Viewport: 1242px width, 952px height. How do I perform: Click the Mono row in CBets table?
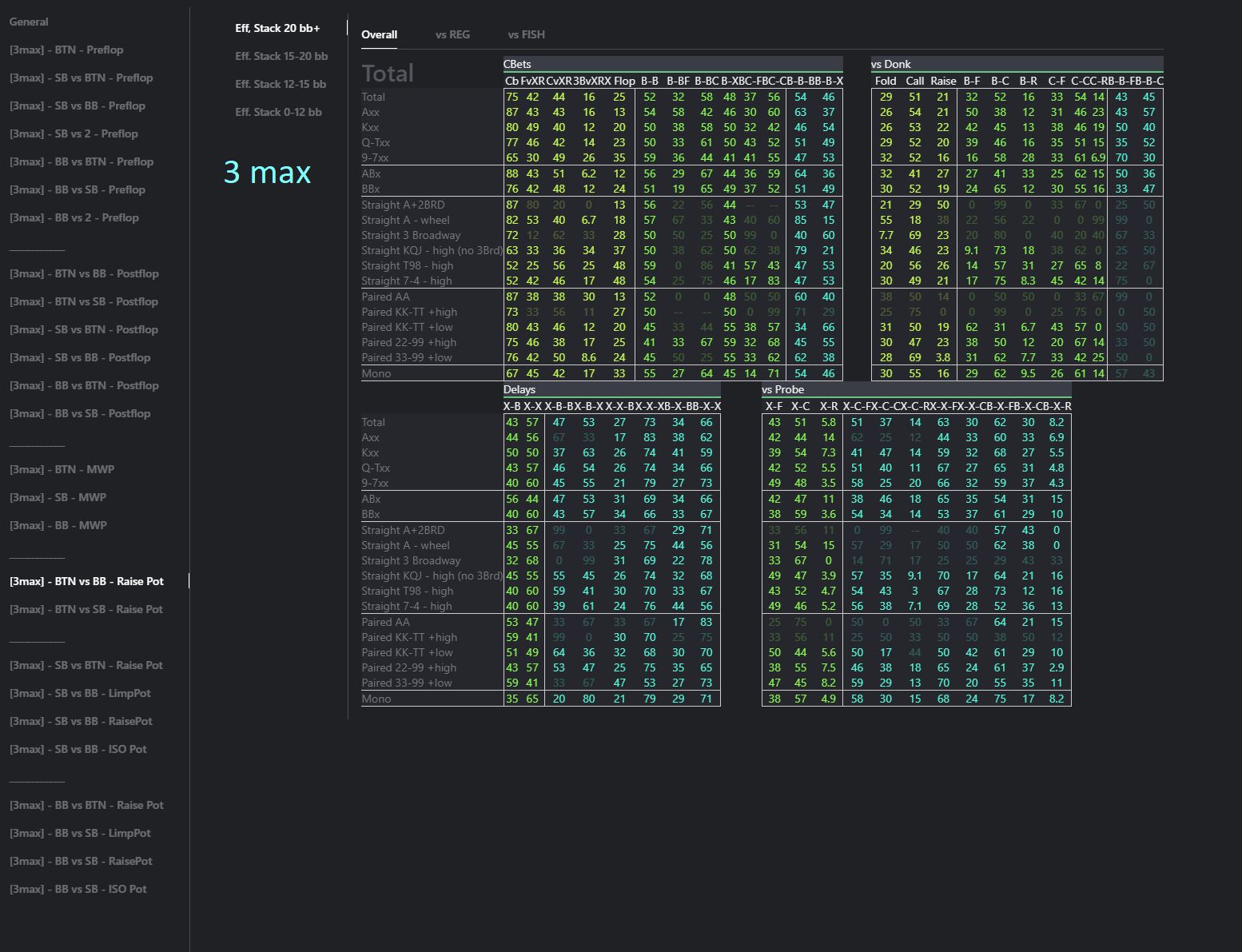click(x=376, y=373)
